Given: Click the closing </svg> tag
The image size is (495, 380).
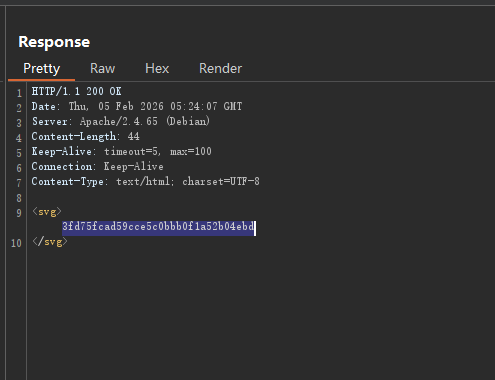Looking at the screenshot, I should [x=50, y=241].
